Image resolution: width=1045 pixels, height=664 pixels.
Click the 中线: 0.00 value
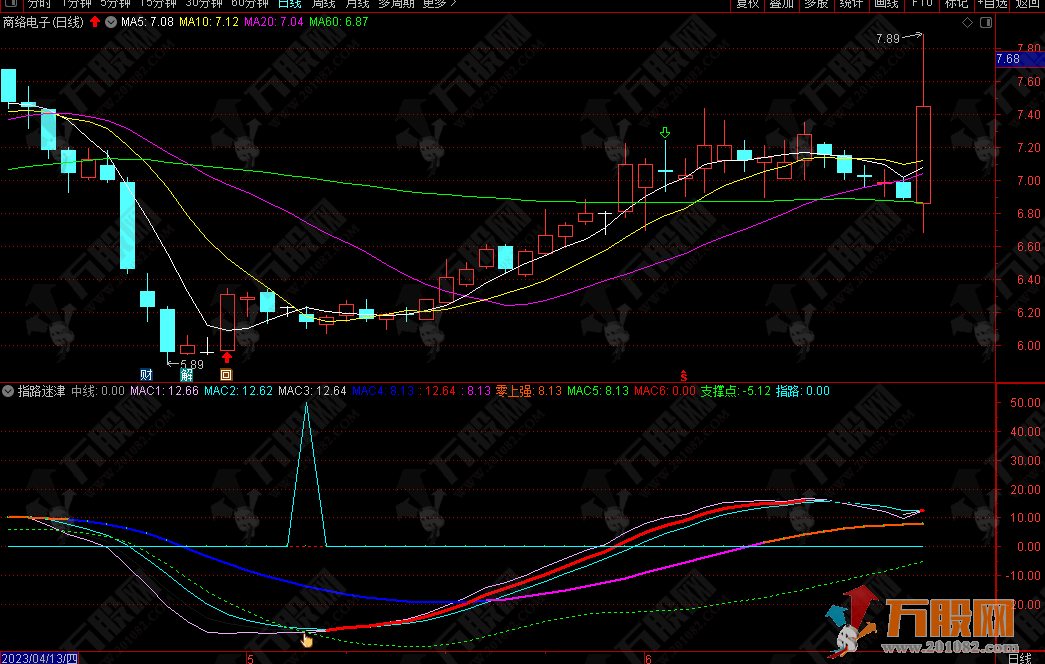[98, 391]
